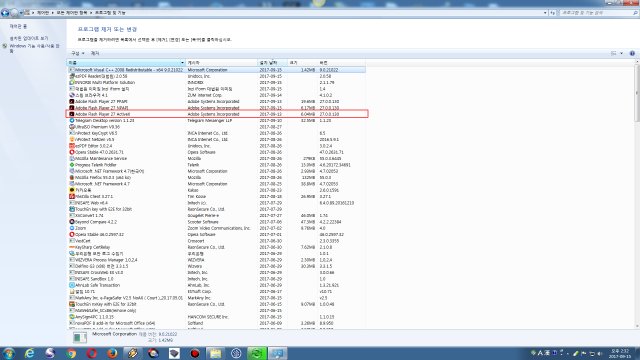Viewport: 640px width, 360px height.
Task: Open the Windows features on/off link
Action: [x=35, y=48]
